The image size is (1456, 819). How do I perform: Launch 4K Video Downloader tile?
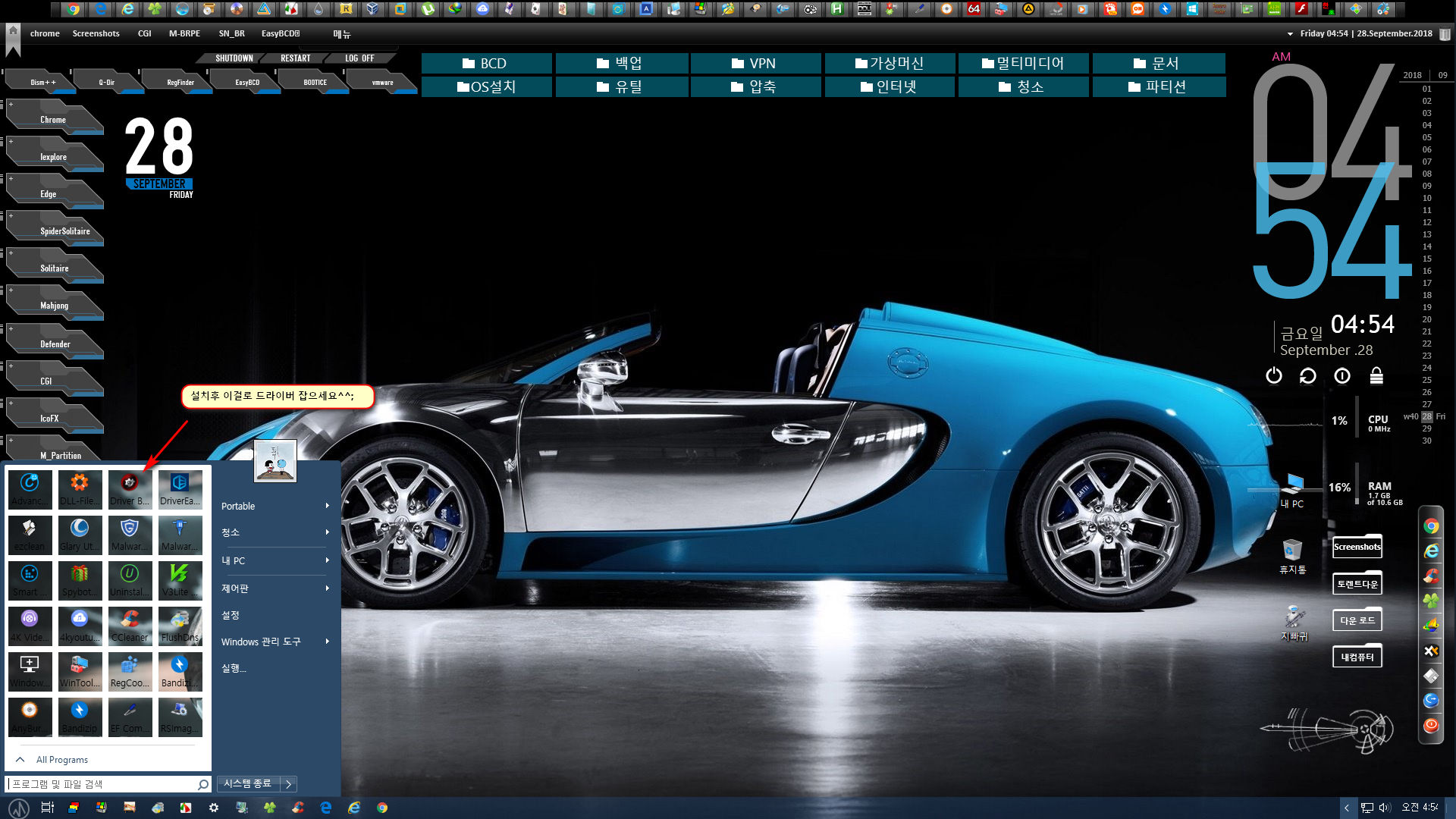pos(30,626)
